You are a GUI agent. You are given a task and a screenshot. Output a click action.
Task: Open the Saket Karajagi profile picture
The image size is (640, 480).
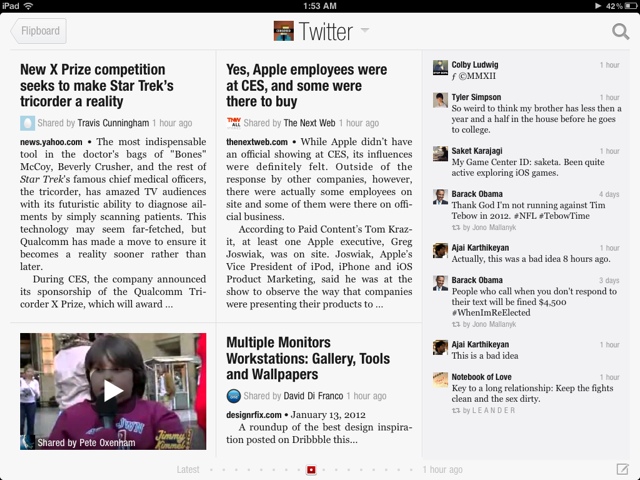pos(440,153)
